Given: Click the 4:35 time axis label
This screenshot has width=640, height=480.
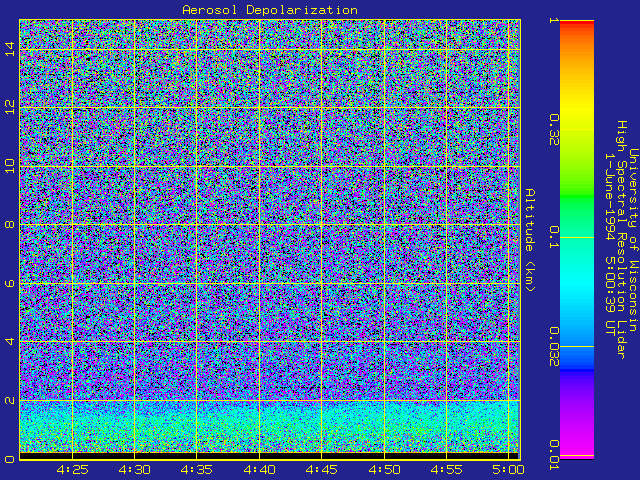Looking at the screenshot, I should [x=197, y=470].
